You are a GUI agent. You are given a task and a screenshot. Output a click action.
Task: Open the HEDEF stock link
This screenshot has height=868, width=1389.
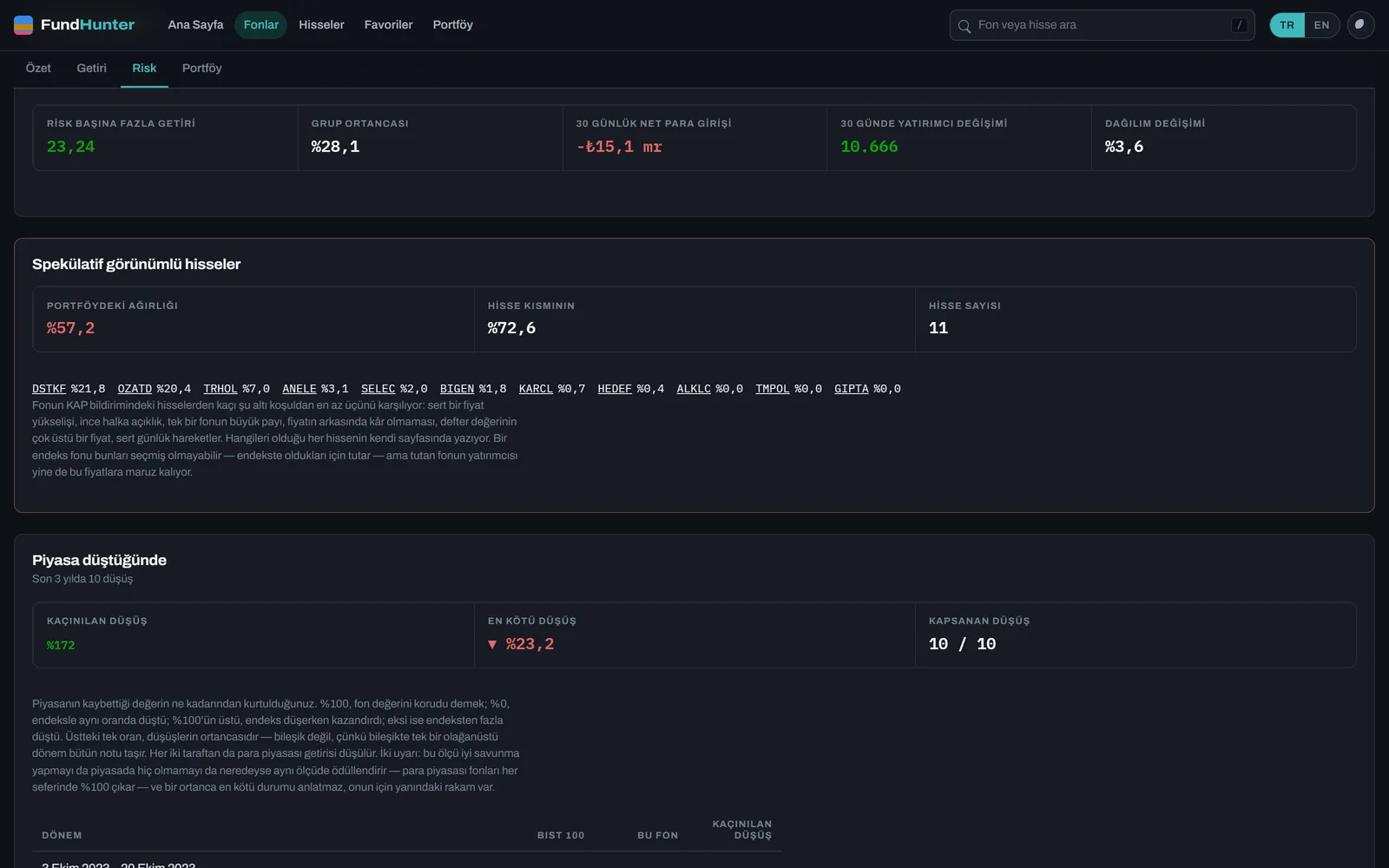615,389
